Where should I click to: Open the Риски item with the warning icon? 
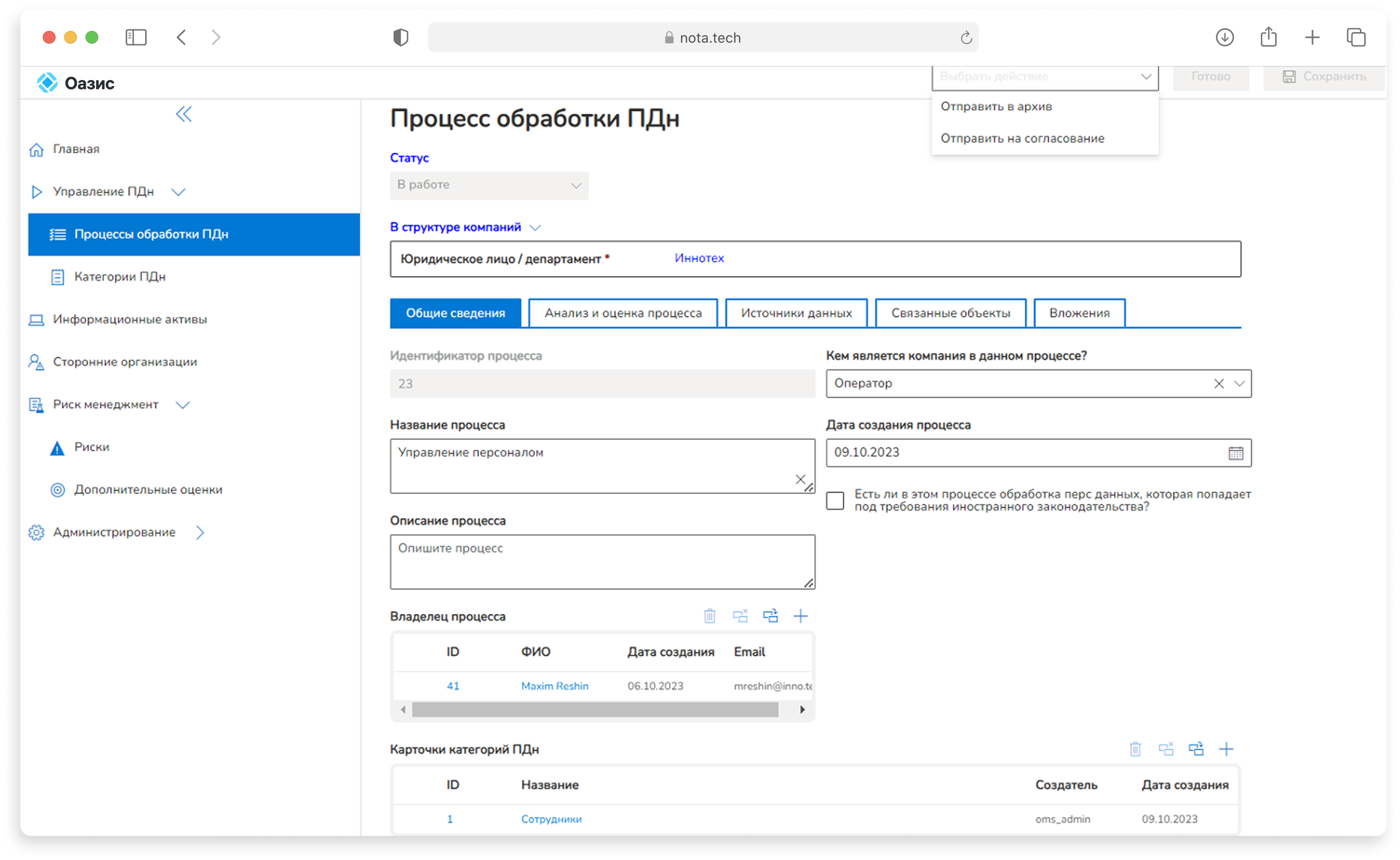click(x=91, y=448)
